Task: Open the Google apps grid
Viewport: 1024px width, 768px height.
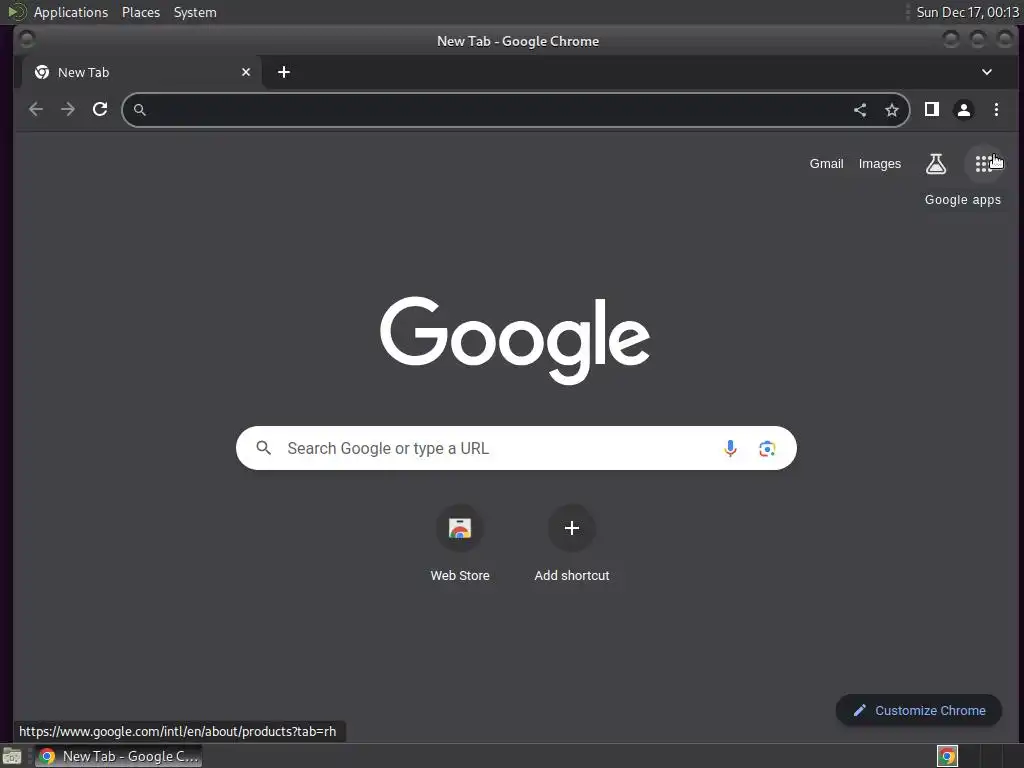Action: [x=984, y=164]
